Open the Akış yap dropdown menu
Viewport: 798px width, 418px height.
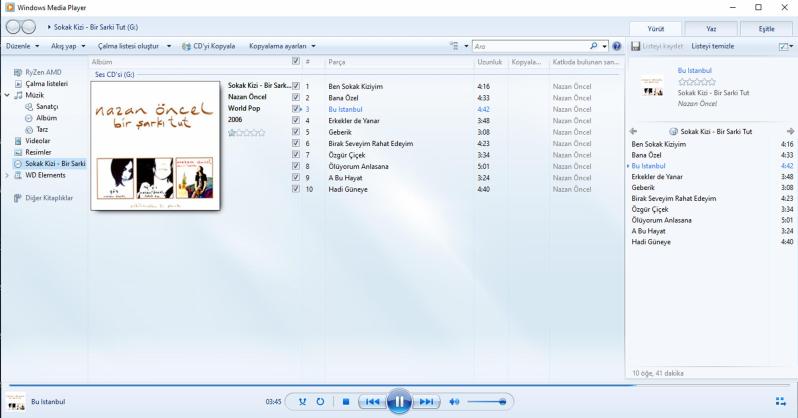68,46
